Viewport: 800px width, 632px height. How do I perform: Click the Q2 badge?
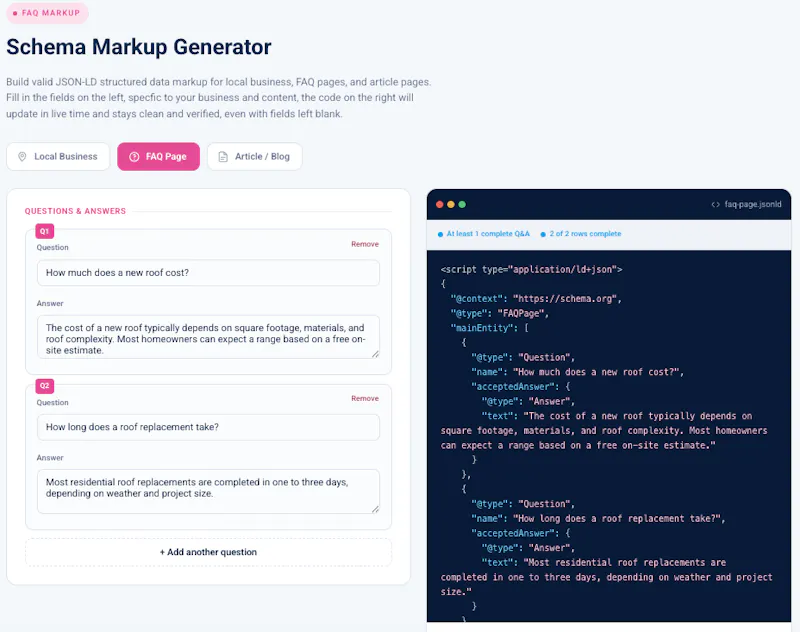tap(44, 386)
